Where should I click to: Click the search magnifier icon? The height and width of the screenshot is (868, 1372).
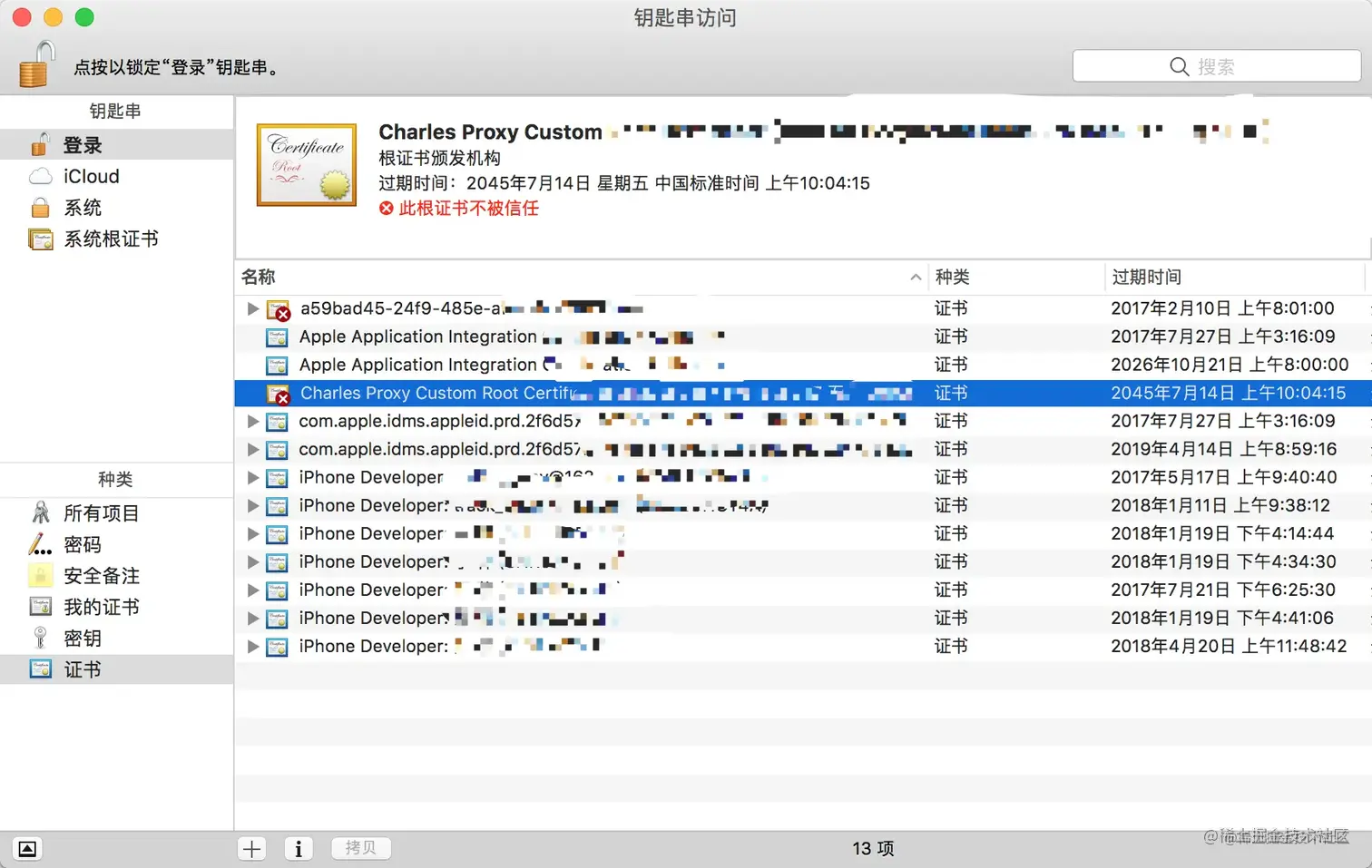tap(1180, 66)
